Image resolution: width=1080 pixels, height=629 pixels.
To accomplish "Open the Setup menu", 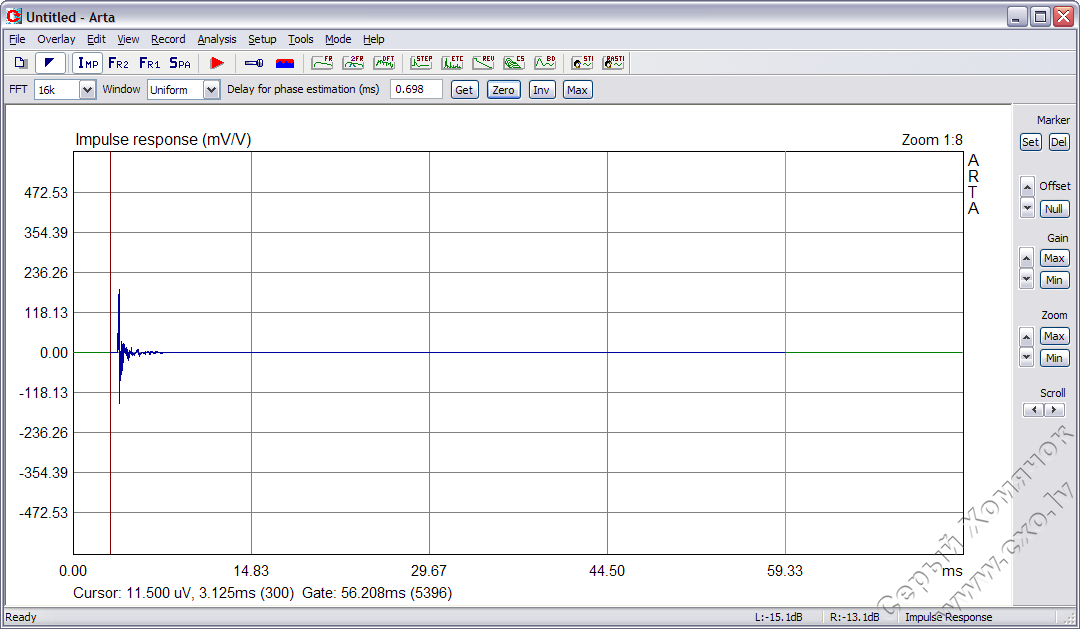I will (x=262, y=39).
